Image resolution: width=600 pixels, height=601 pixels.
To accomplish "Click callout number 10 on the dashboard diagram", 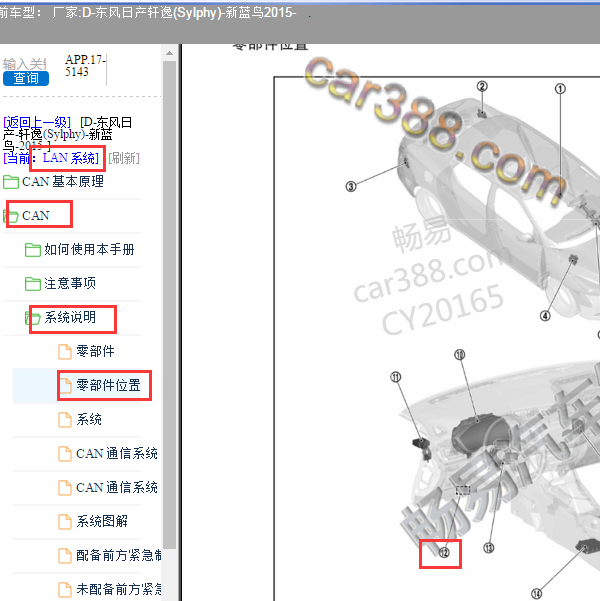I will tap(460, 355).
